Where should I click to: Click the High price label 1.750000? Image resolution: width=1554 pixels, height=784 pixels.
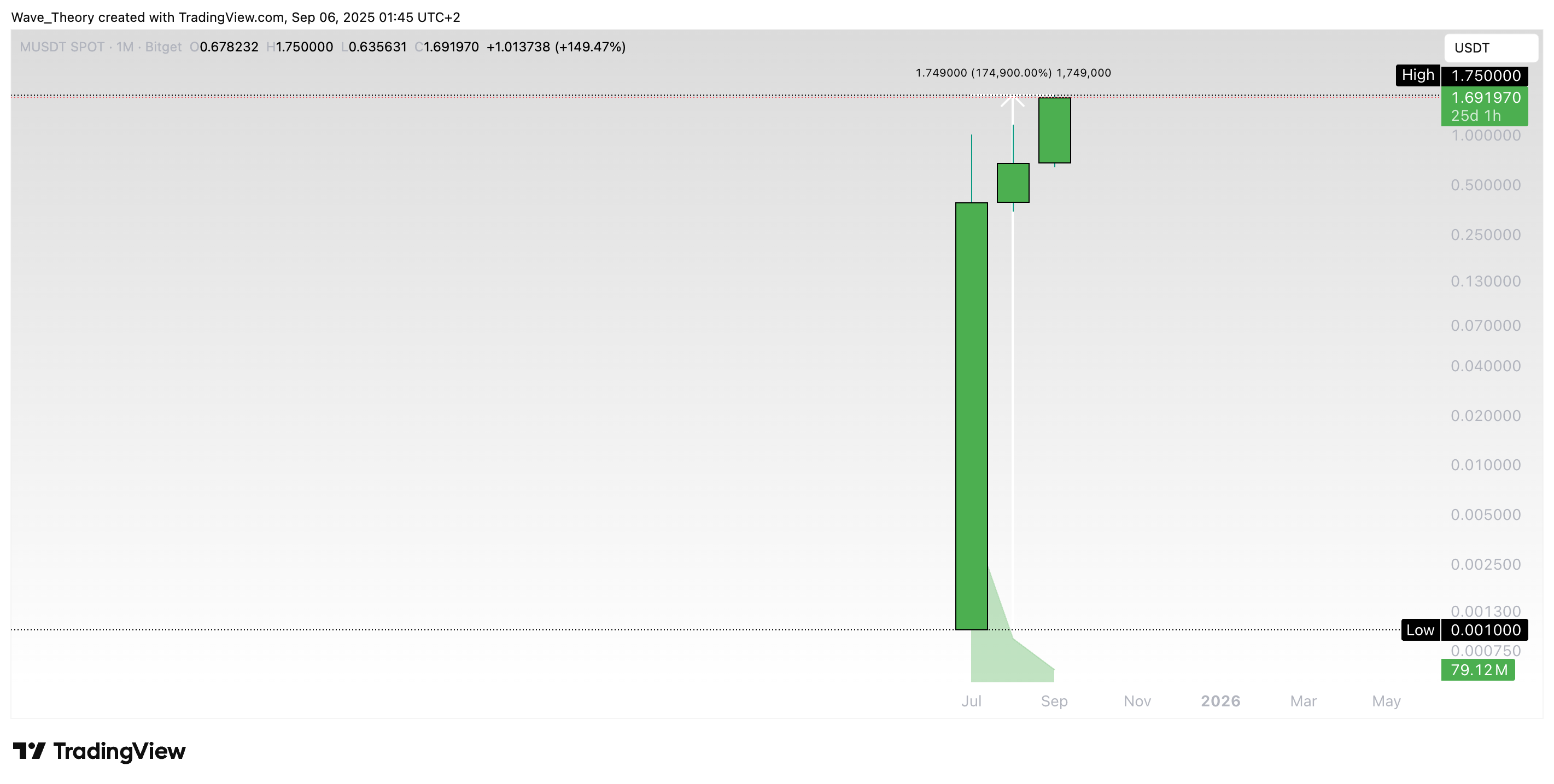coord(1485,75)
